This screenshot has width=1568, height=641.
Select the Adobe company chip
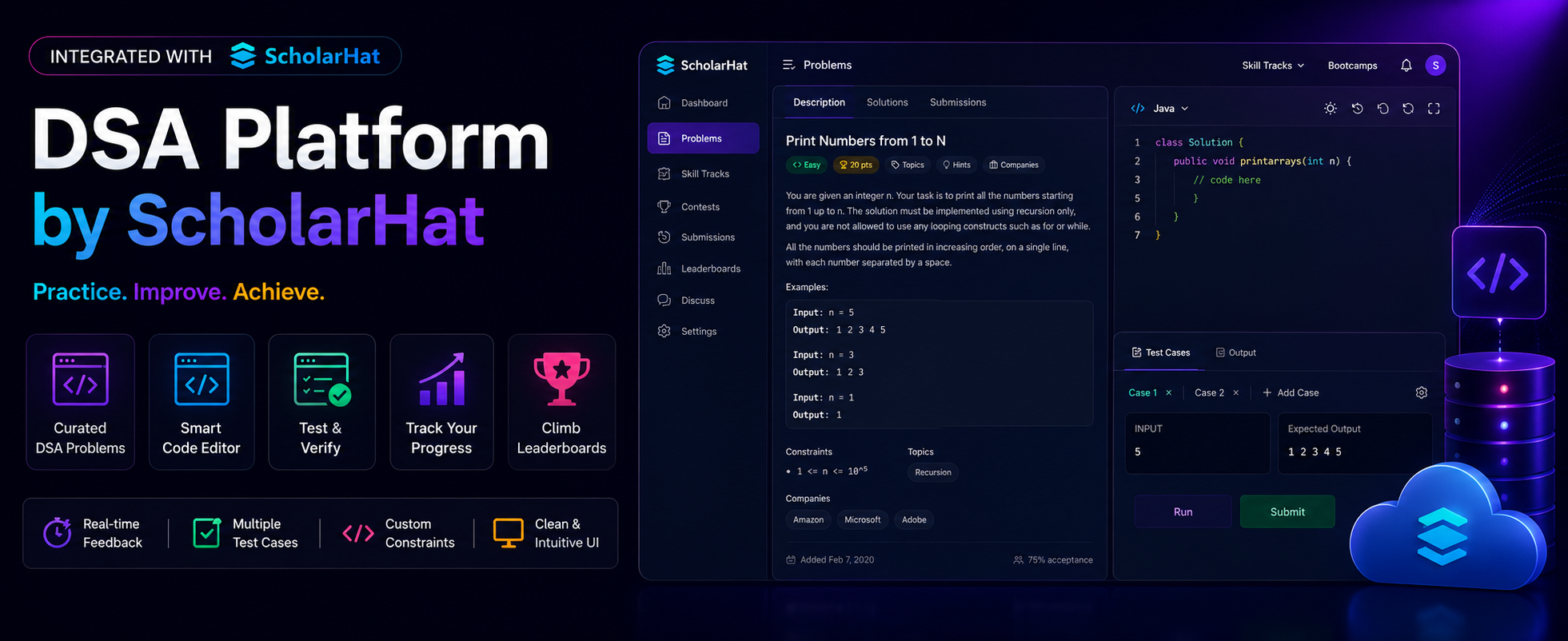[914, 520]
